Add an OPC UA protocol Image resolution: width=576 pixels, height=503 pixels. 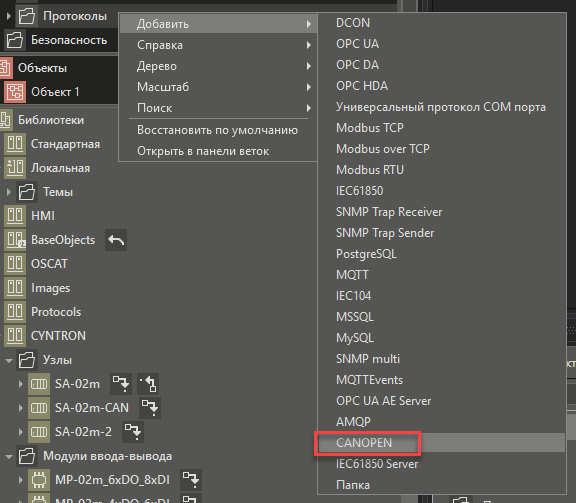pos(442,44)
